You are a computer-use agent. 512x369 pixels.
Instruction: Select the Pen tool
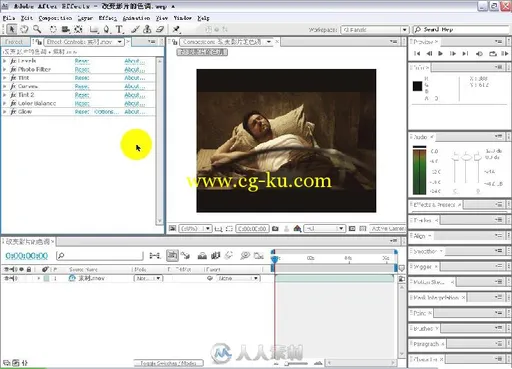106,29
